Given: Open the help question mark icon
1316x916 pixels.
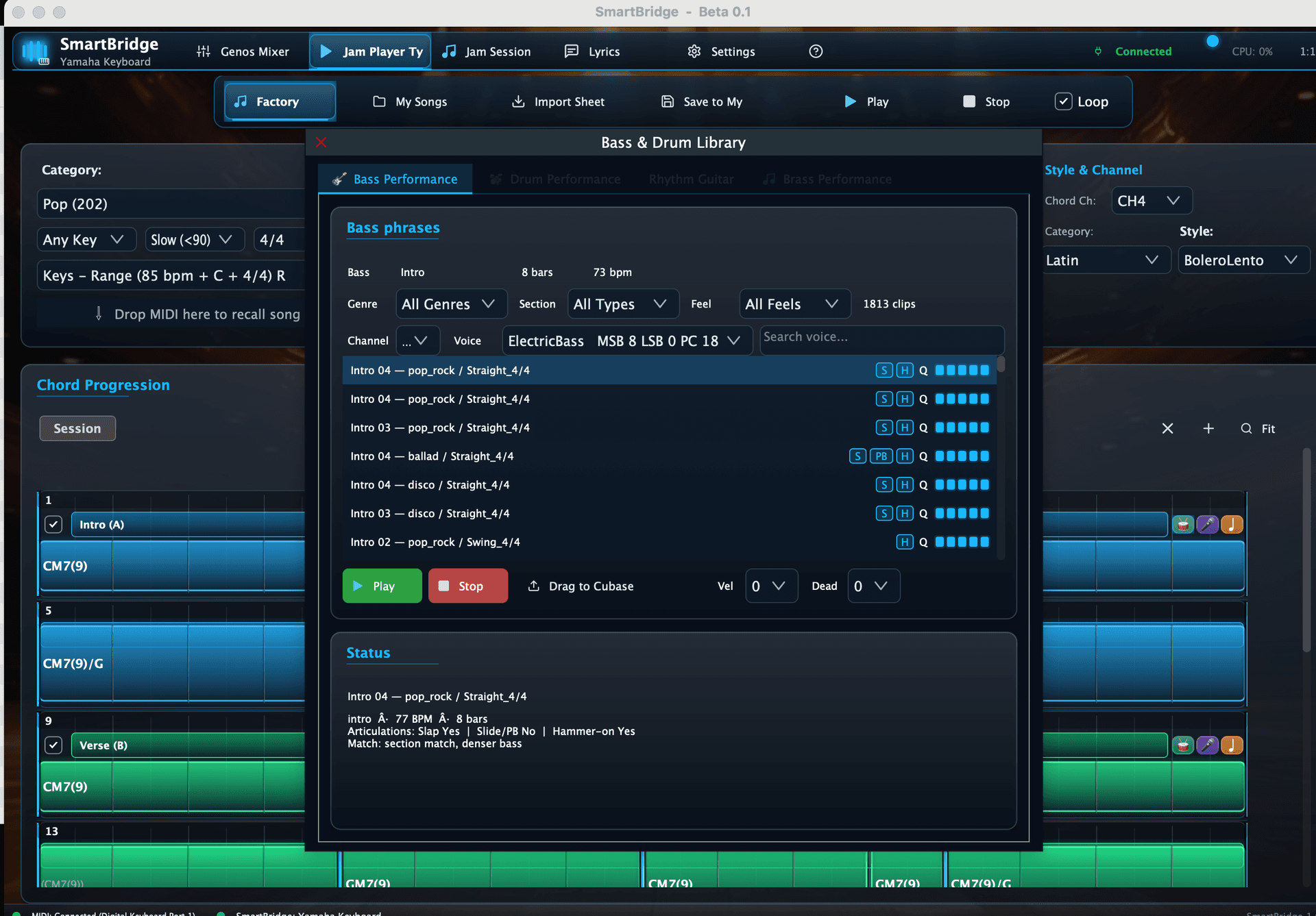Looking at the screenshot, I should 816,51.
